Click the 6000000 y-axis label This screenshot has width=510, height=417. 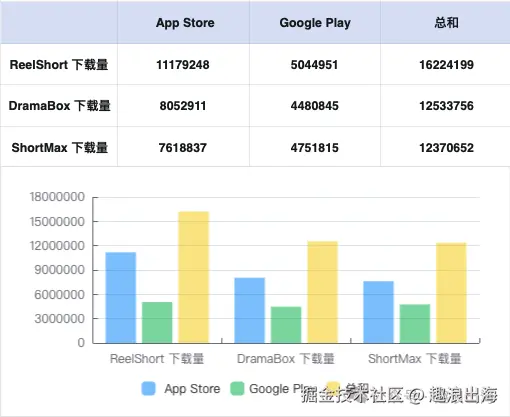pyautogui.click(x=60, y=294)
